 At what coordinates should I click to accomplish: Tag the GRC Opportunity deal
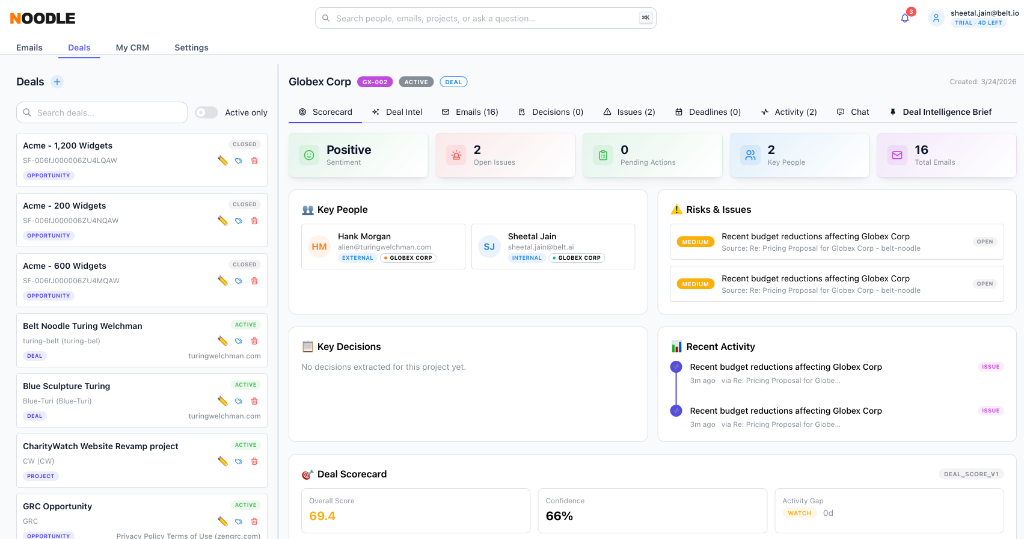pyautogui.click(x=238, y=521)
